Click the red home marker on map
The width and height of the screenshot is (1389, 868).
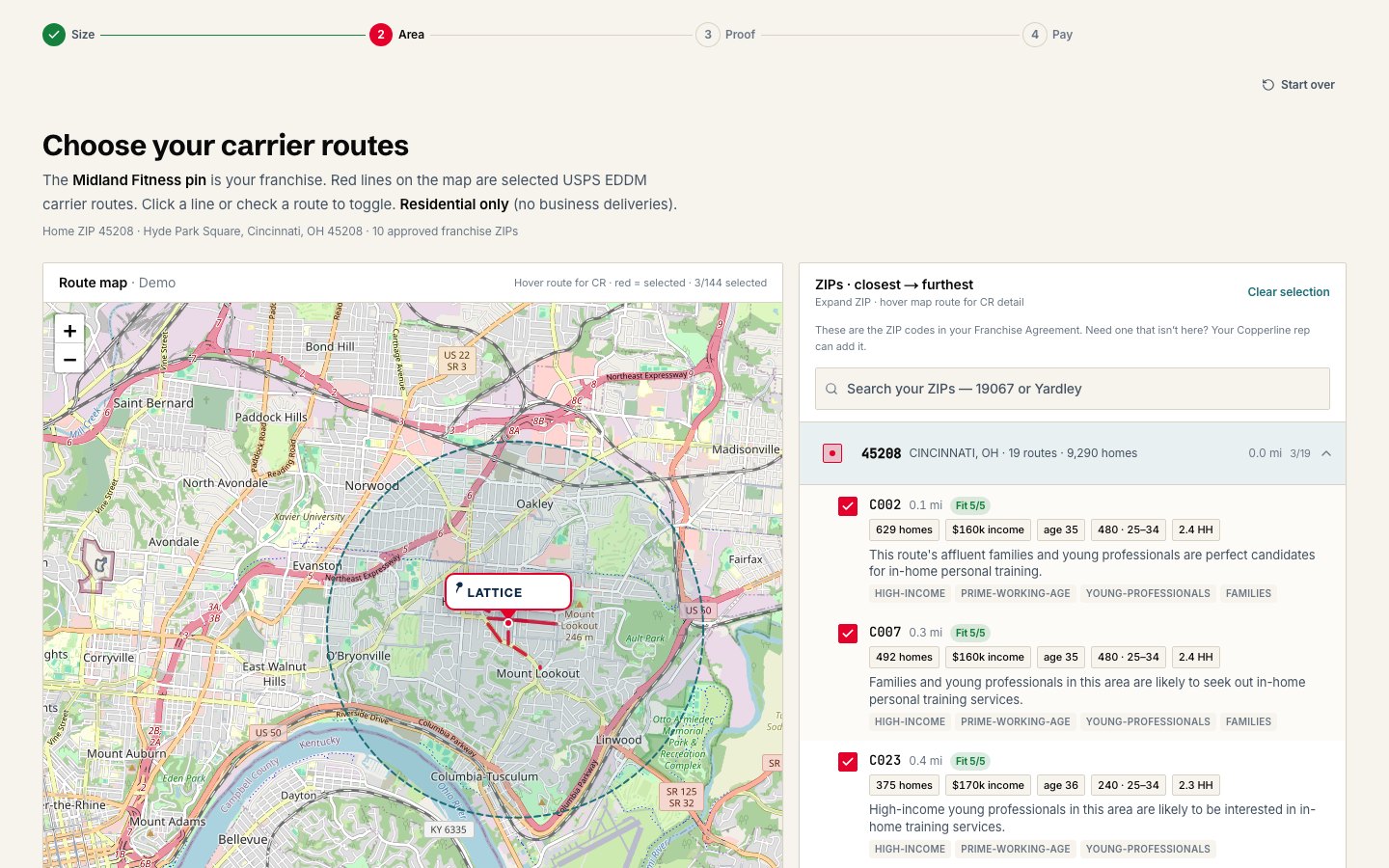[x=508, y=623]
